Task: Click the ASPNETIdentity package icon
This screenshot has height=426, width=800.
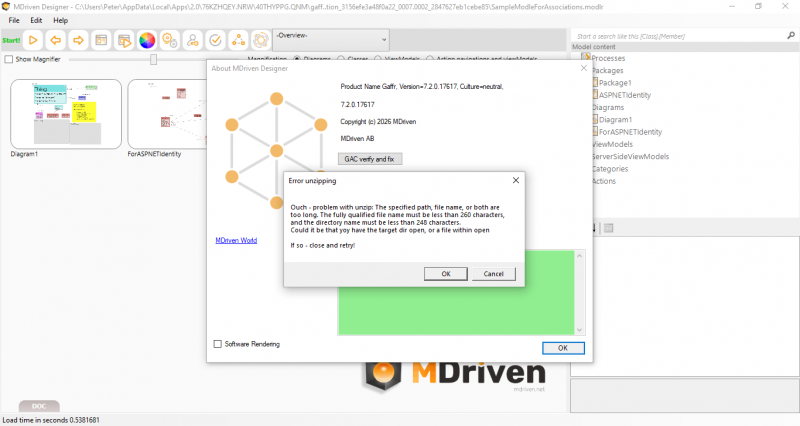Action: (595, 94)
